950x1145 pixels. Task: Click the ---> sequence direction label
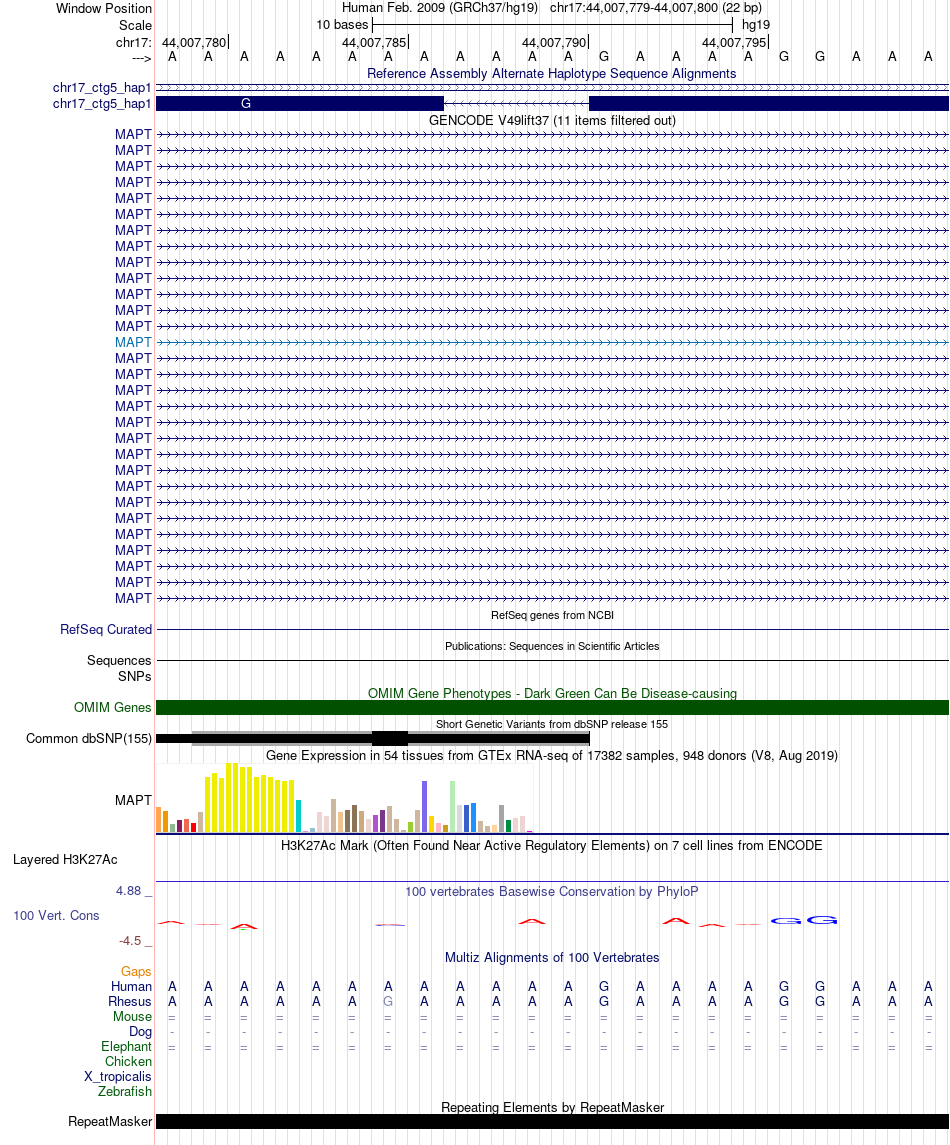click(142, 58)
